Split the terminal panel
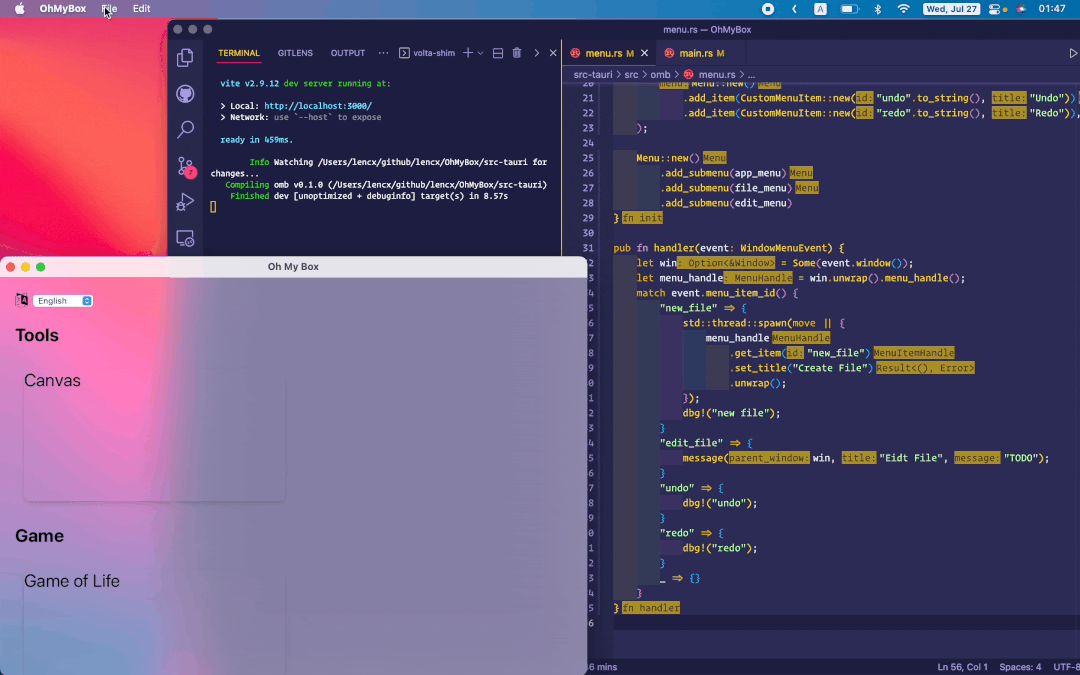The width and height of the screenshot is (1080, 675). [x=498, y=53]
